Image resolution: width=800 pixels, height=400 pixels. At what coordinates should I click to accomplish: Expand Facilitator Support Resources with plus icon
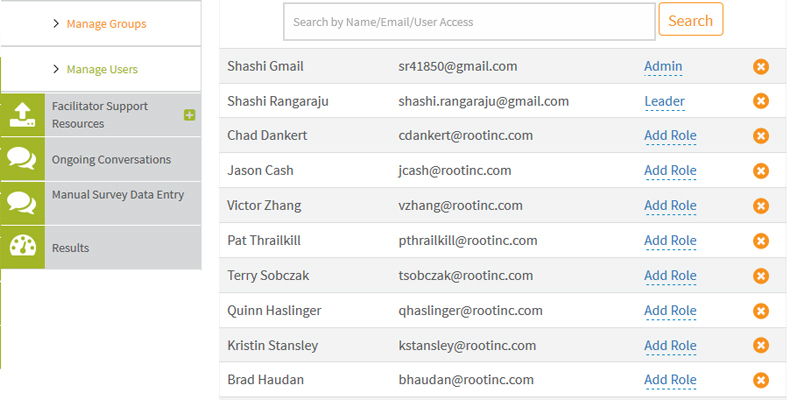pos(189,115)
